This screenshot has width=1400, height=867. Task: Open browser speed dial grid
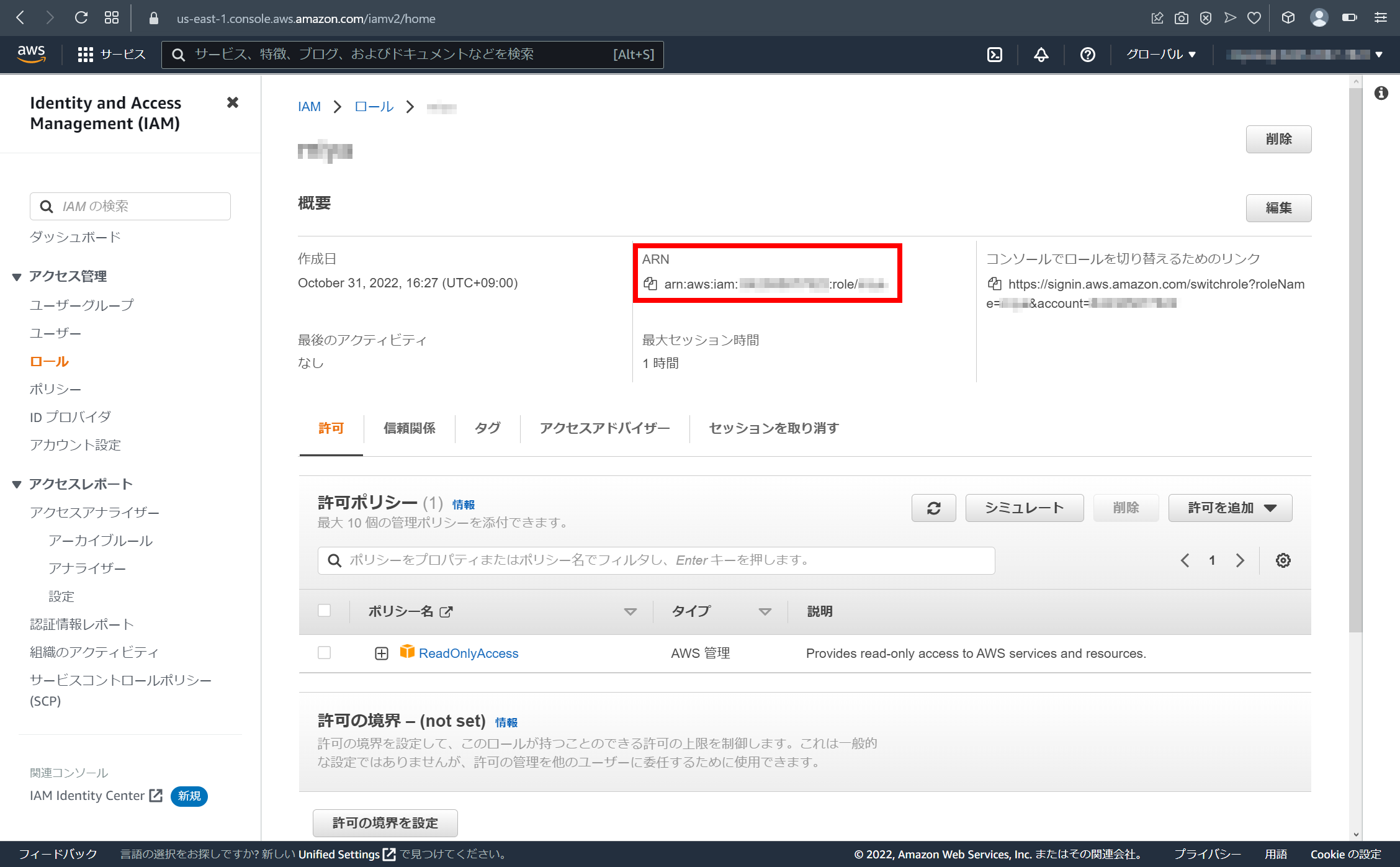[x=112, y=18]
